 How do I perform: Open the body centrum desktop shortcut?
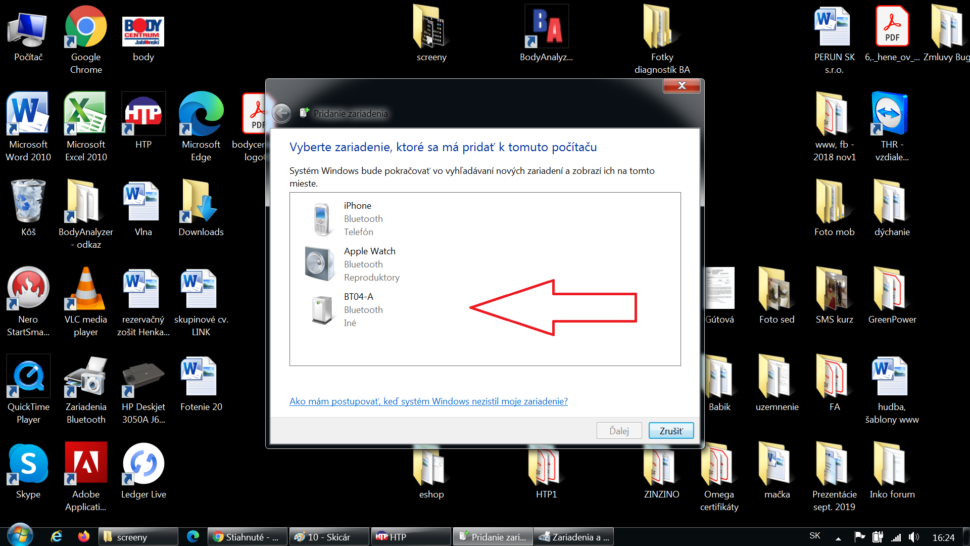[x=143, y=36]
